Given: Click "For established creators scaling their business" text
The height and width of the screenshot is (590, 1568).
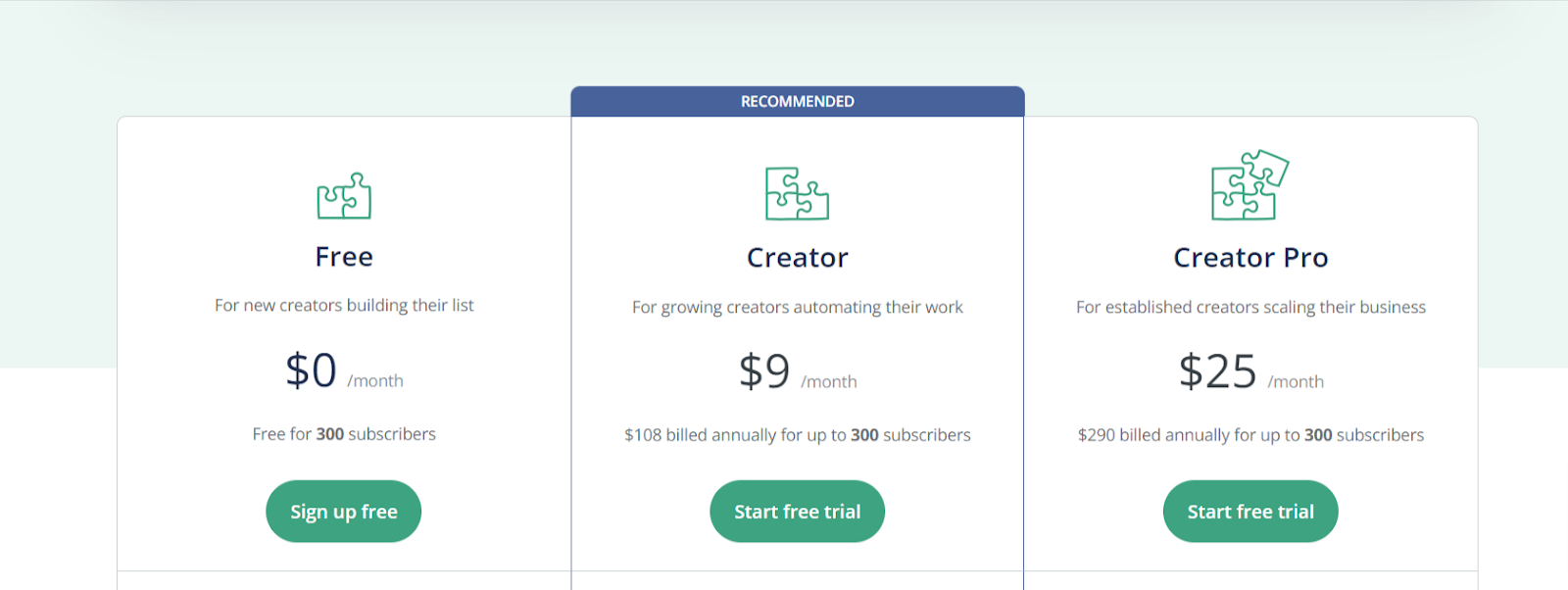Looking at the screenshot, I should pos(1250,308).
